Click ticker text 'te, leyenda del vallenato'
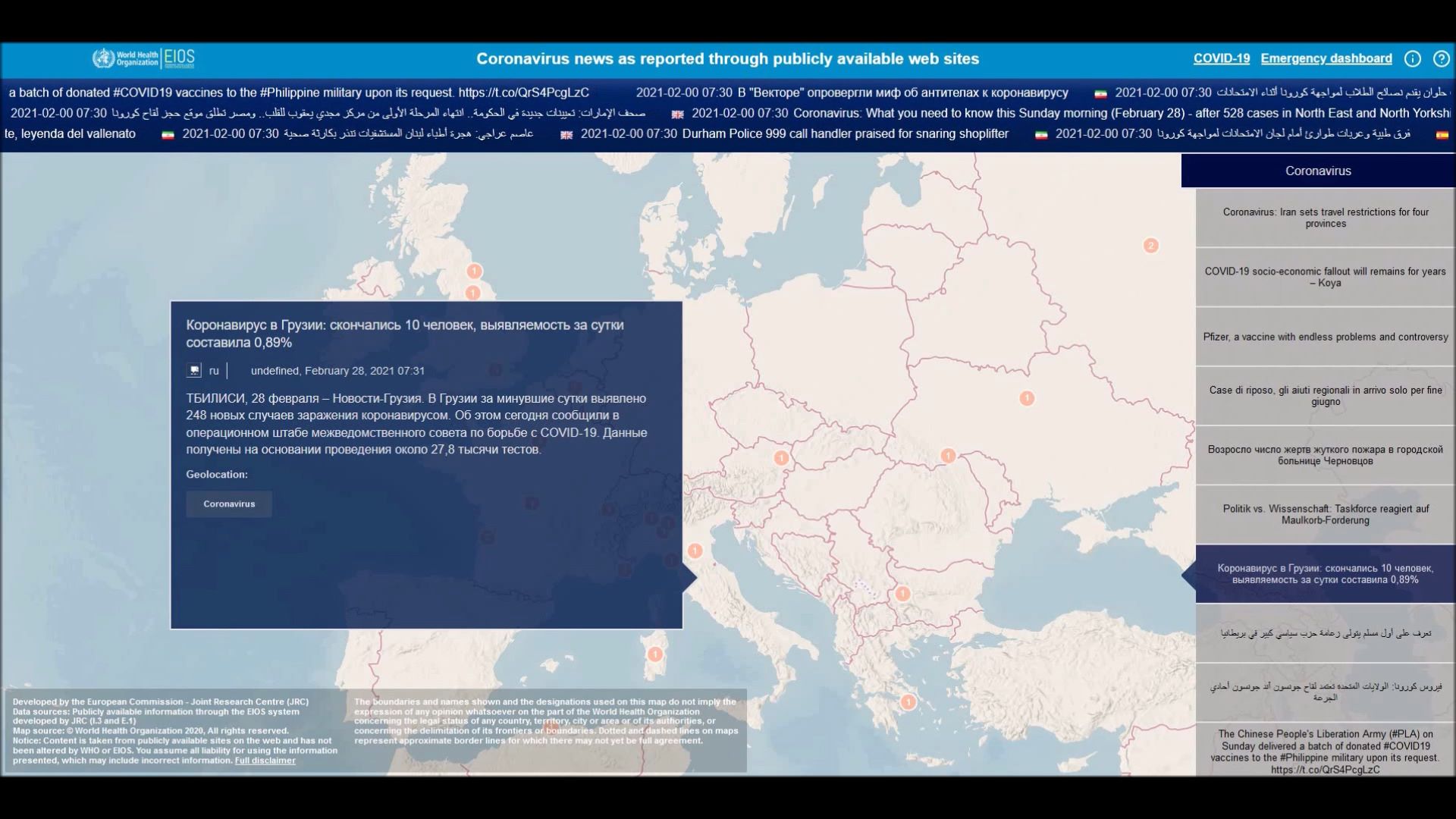Screen dimensions: 1456x819 [x=70, y=134]
